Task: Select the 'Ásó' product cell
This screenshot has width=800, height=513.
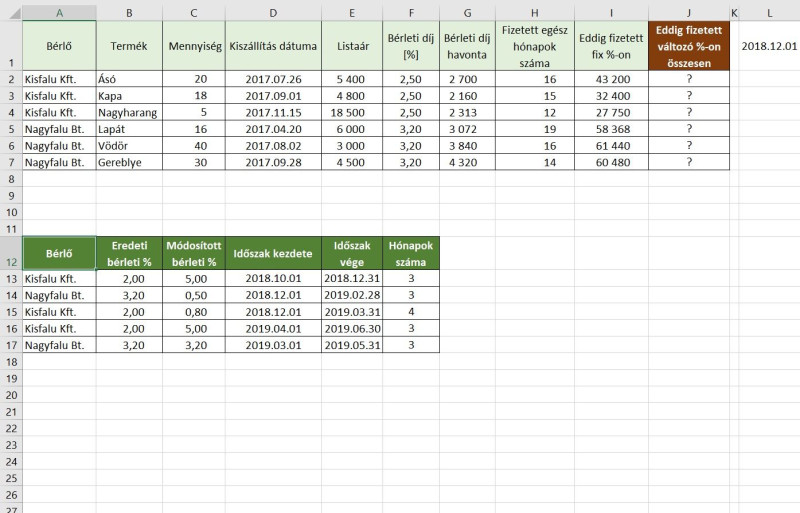Action: [129, 79]
